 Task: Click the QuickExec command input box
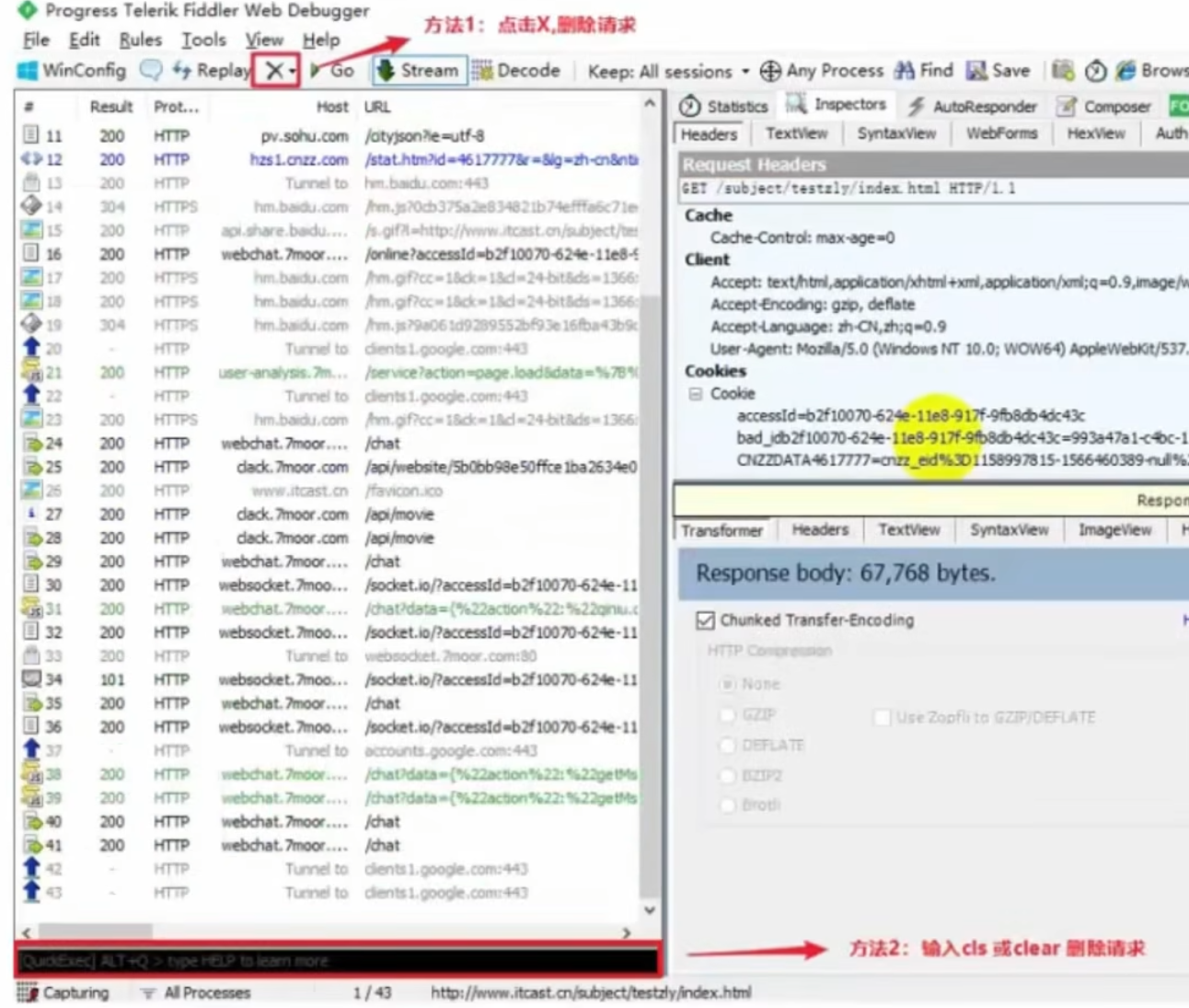tap(337, 961)
